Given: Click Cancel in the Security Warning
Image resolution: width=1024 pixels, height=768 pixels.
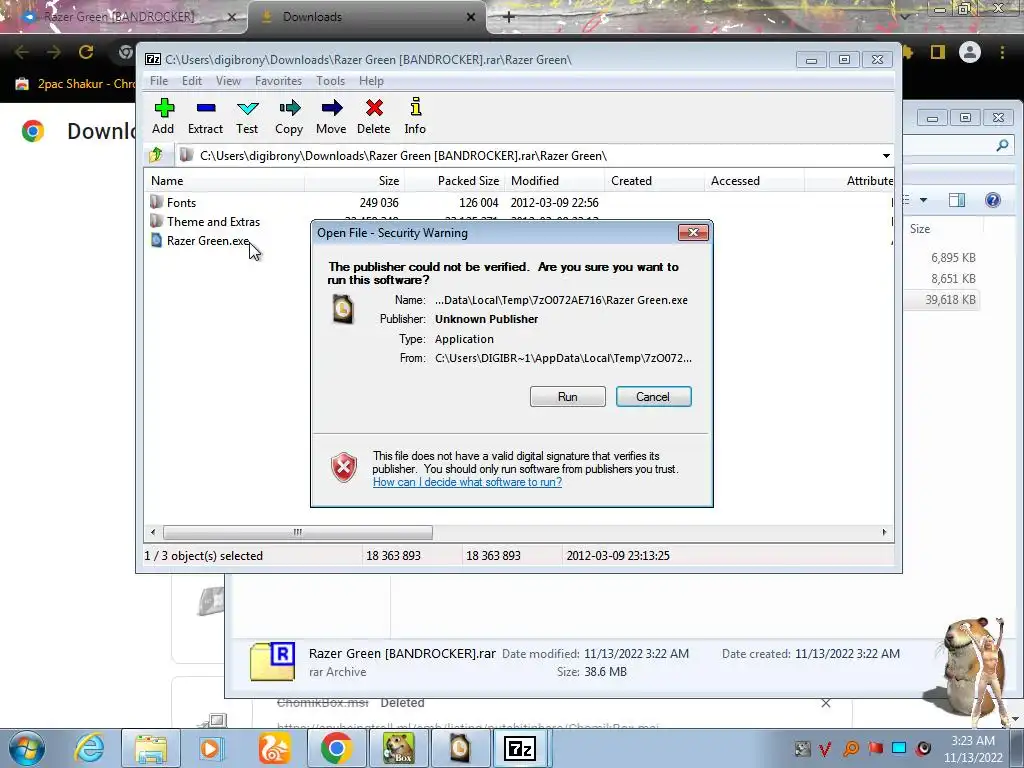Looking at the screenshot, I should [653, 396].
